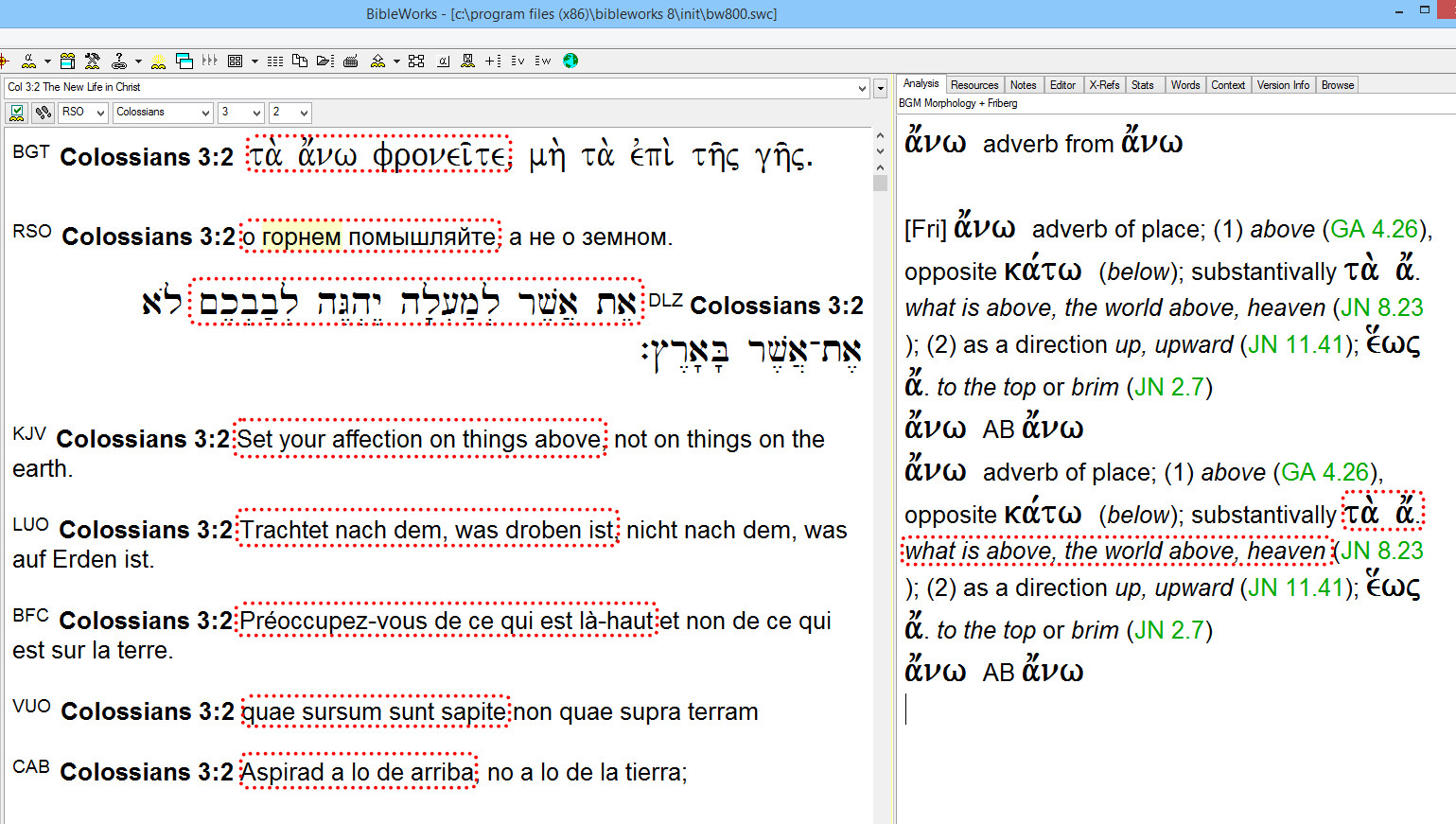Click the question mark help chain icon
The height and width of the screenshot is (824, 1456).
(119, 61)
